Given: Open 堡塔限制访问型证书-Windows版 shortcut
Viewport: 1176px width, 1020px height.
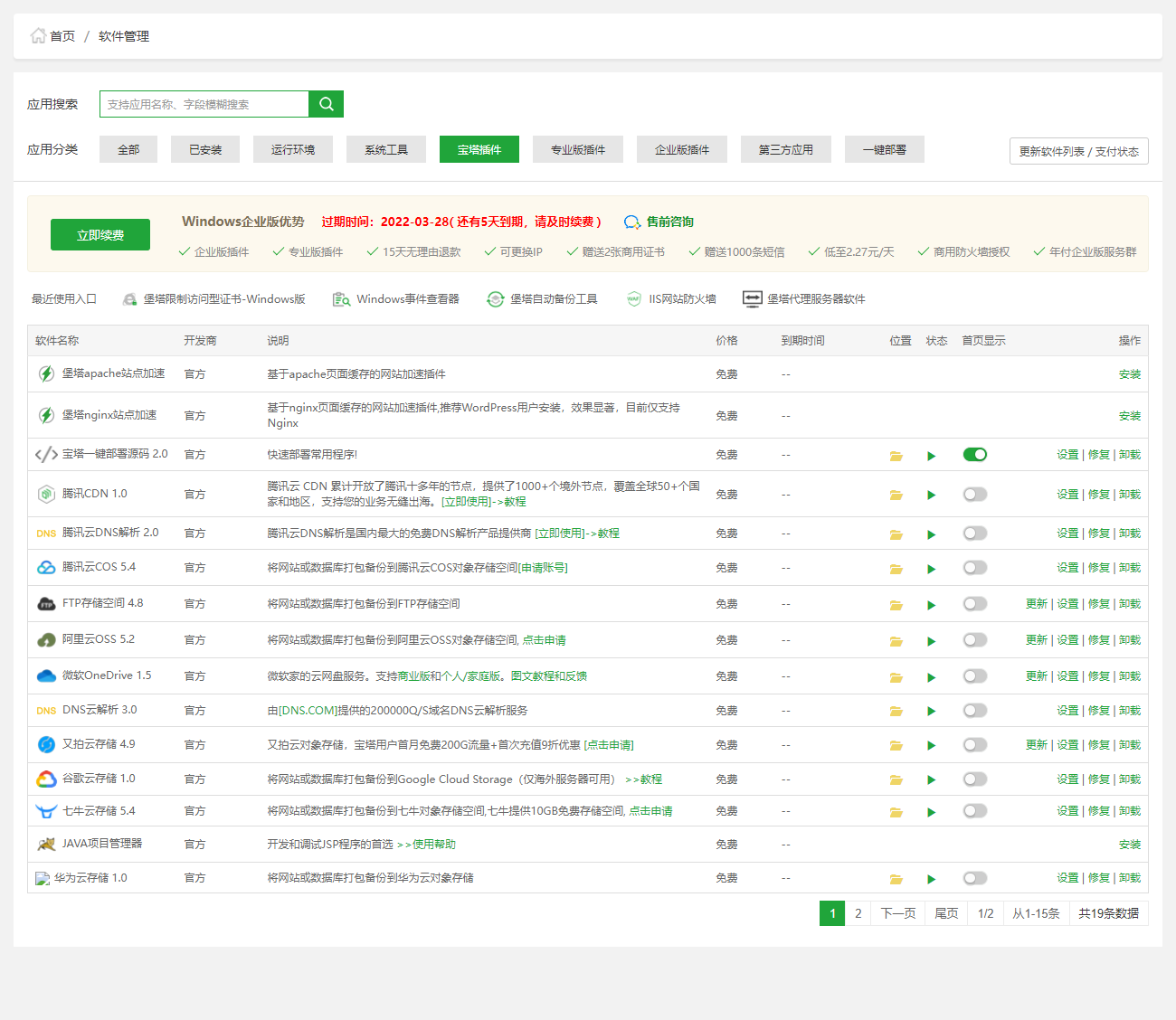Looking at the screenshot, I should pyautogui.click(x=213, y=299).
